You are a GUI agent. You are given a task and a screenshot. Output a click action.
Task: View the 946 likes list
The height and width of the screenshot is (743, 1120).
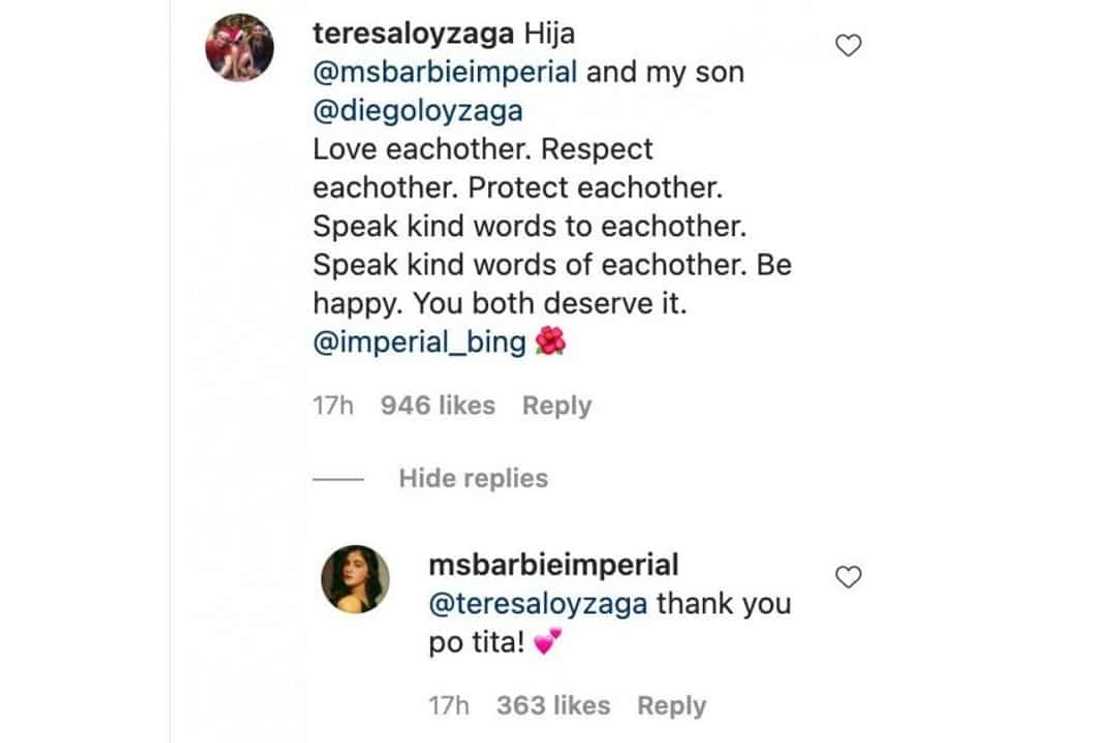click(x=438, y=405)
